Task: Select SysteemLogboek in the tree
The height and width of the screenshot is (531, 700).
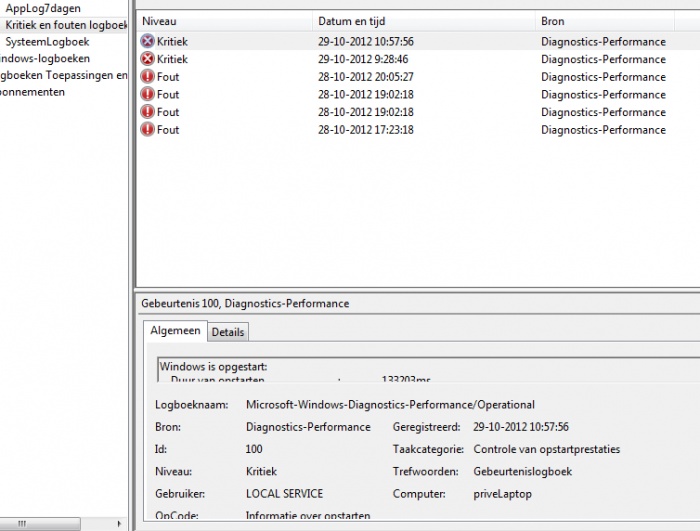Action: click(x=47, y=42)
